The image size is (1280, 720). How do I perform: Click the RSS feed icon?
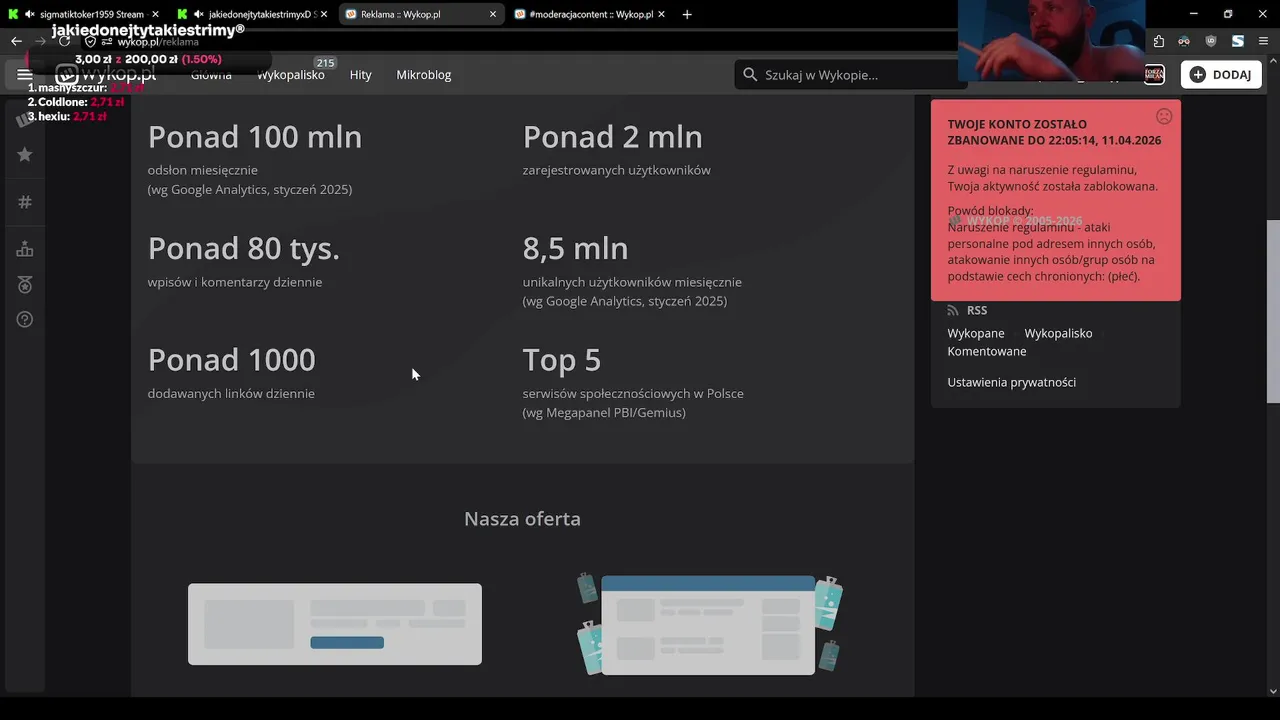pyautogui.click(x=953, y=311)
